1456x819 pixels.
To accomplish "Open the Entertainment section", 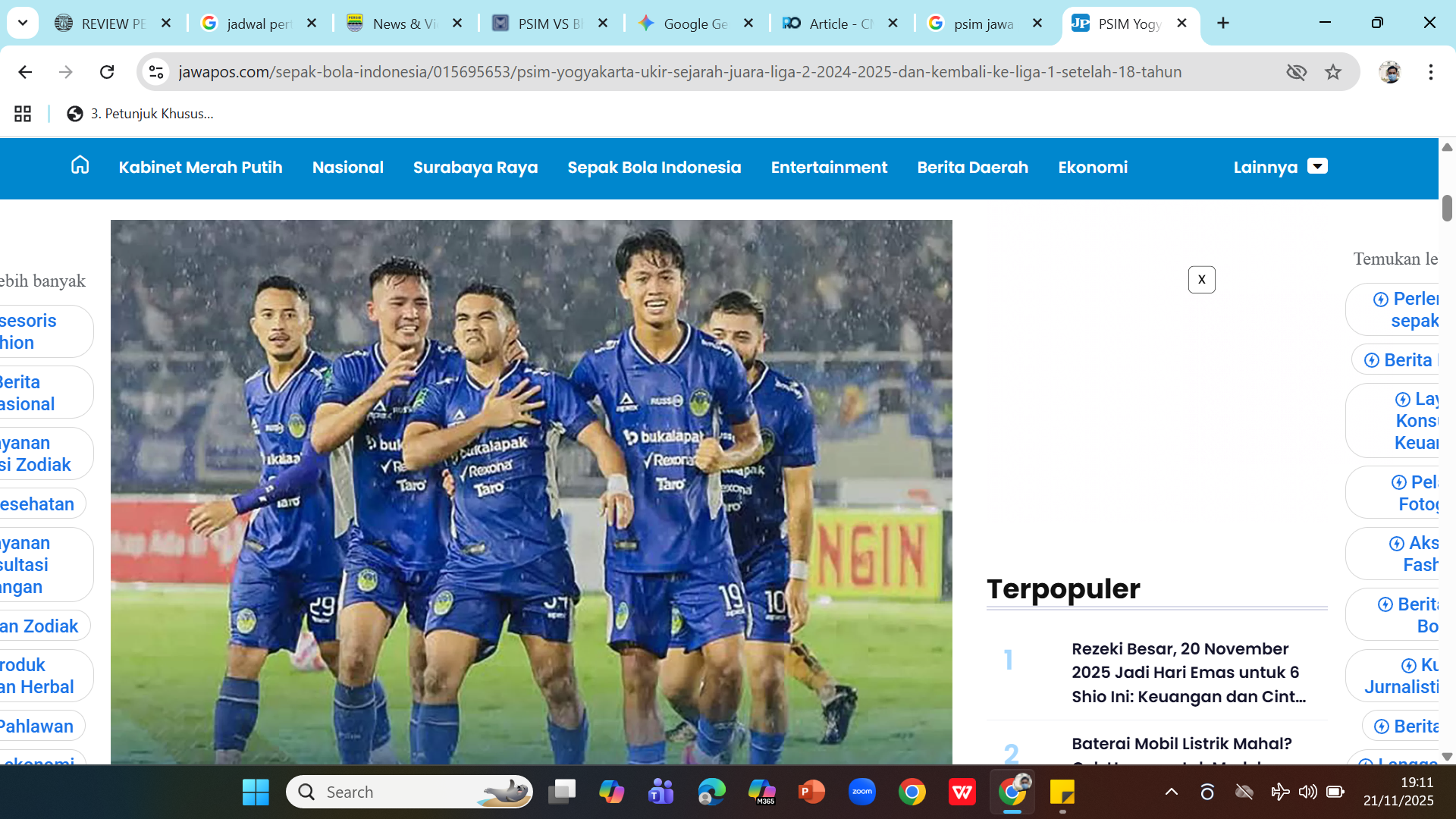I will tap(829, 167).
